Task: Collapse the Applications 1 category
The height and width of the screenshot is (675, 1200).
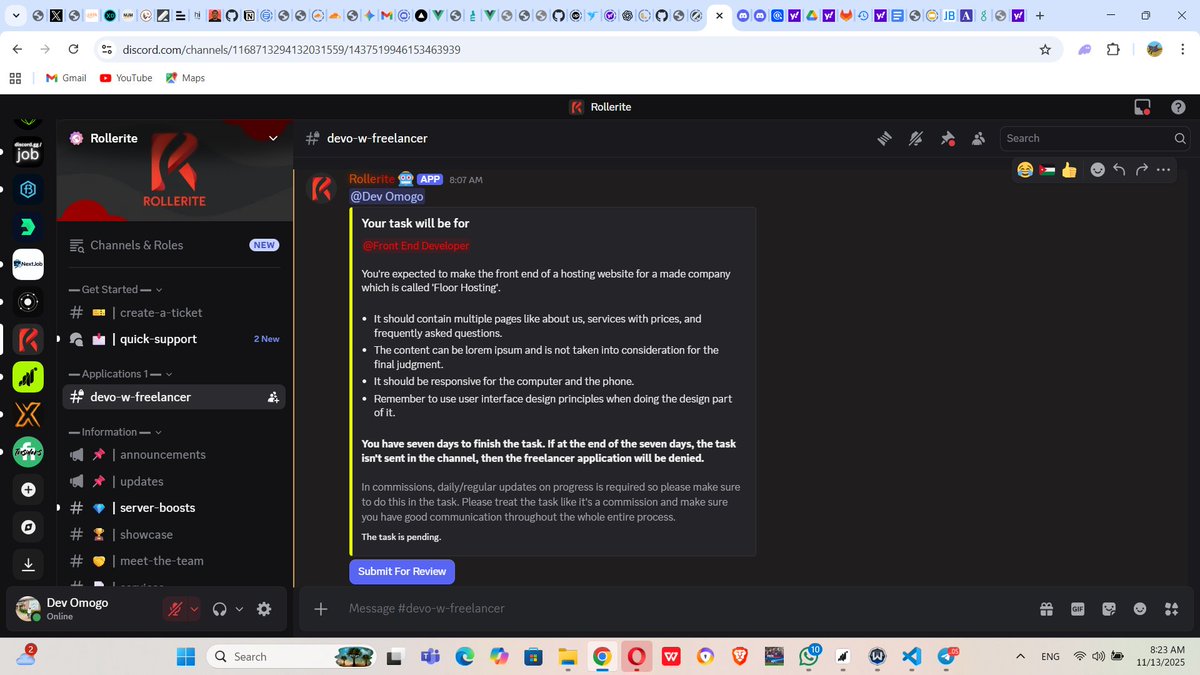Action: click(120, 374)
